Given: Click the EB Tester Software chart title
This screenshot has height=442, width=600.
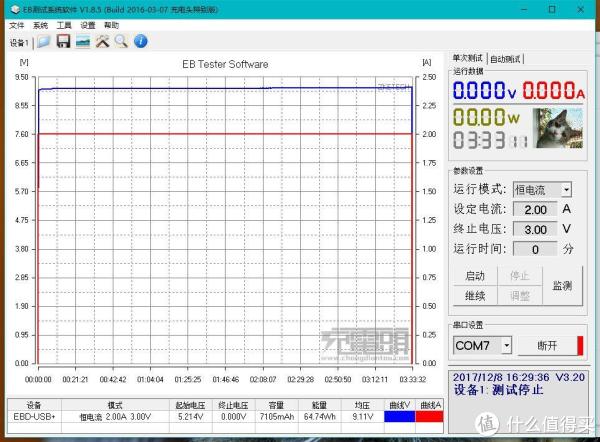Looking at the screenshot, I should [225, 64].
